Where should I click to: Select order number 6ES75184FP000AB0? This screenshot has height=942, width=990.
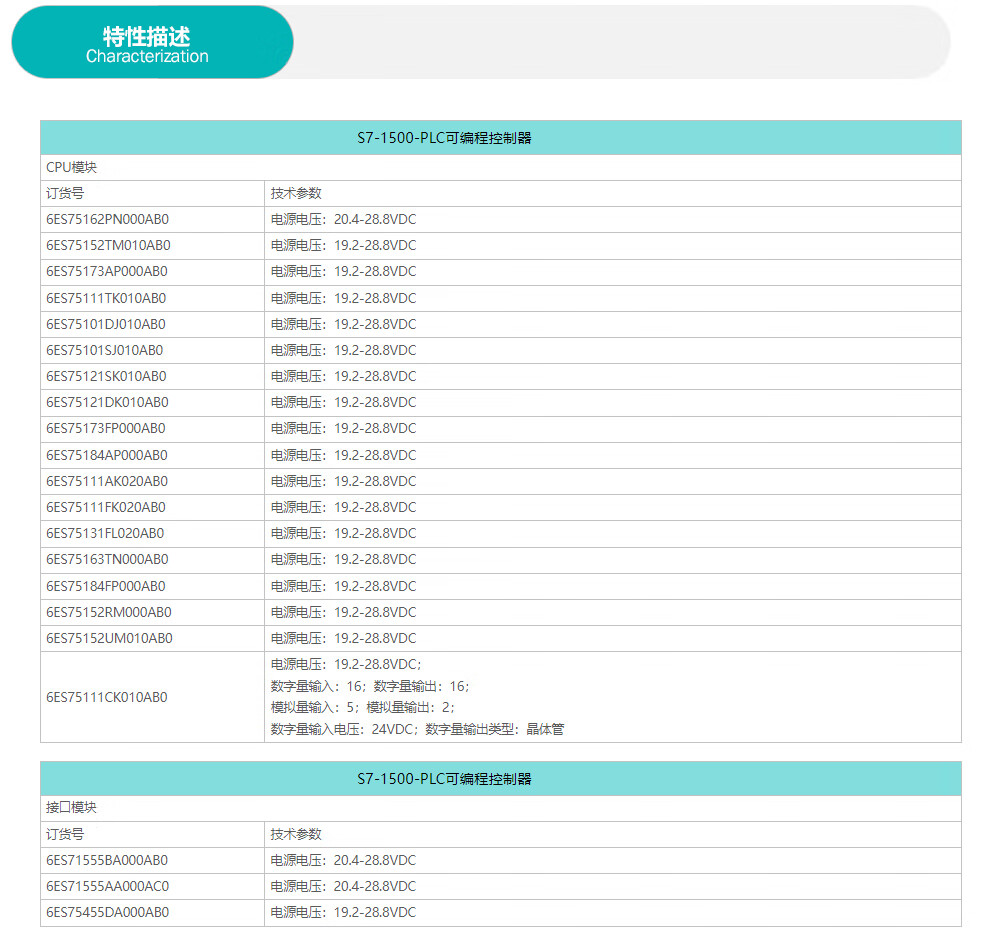106,586
